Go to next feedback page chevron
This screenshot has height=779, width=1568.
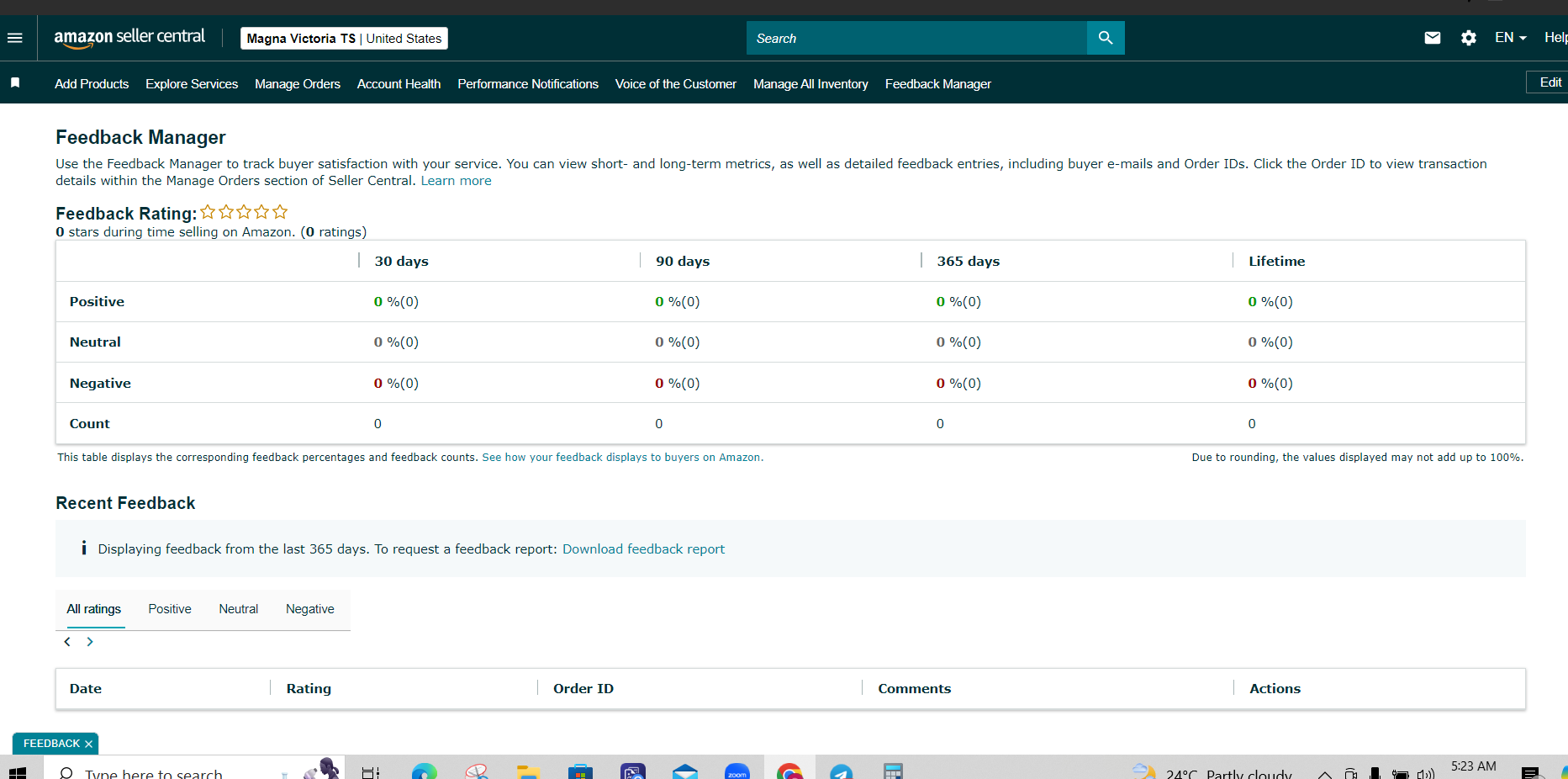(x=90, y=642)
